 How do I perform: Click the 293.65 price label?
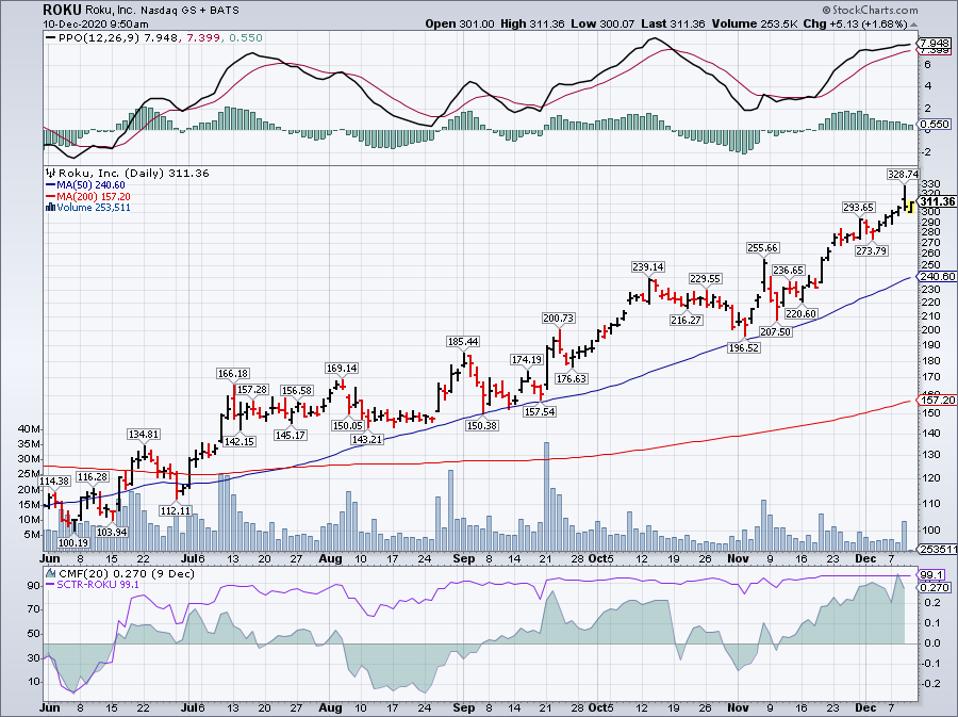click(858, 208)
